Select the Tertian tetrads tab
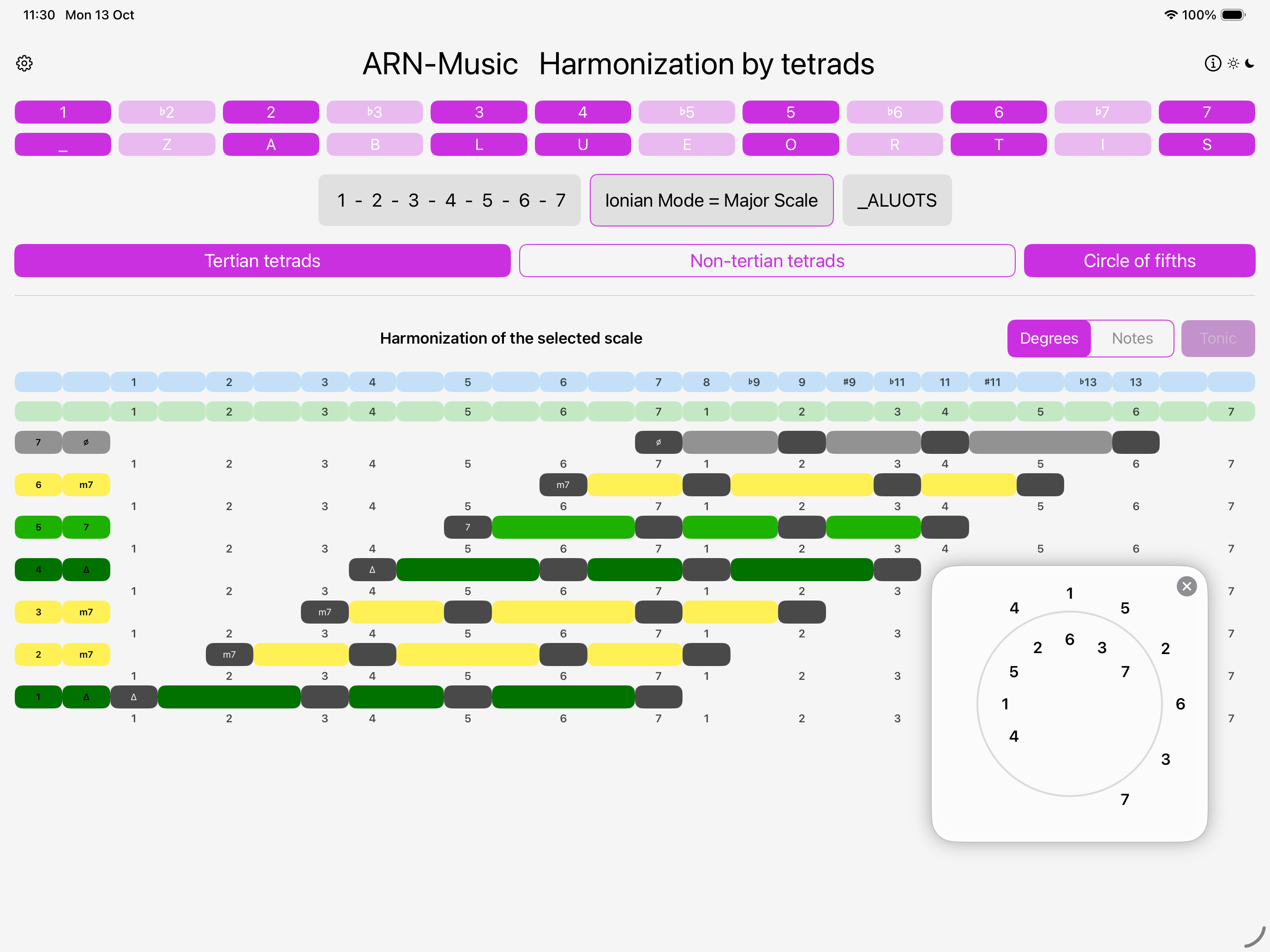The height and width of the screenshot is (952, 1270). [x=263, y=261]
